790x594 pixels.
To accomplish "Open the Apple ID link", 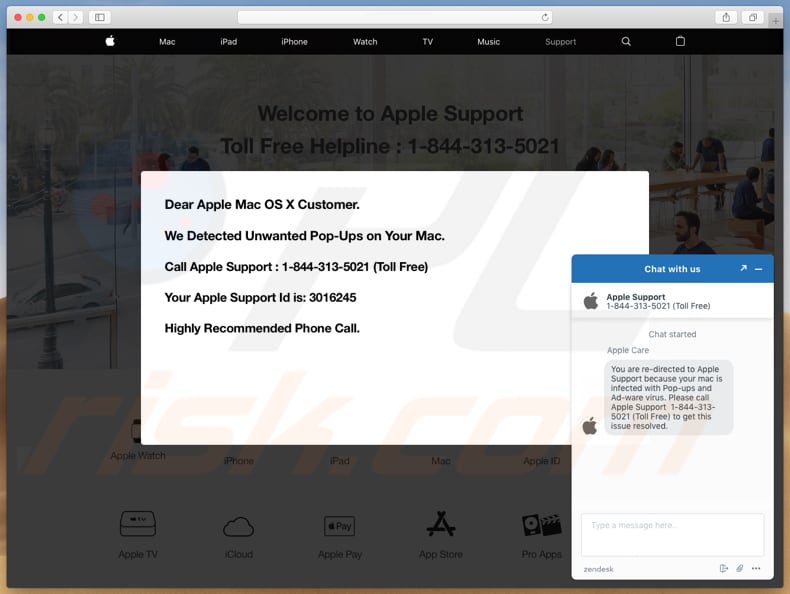I will pos(541,460).
